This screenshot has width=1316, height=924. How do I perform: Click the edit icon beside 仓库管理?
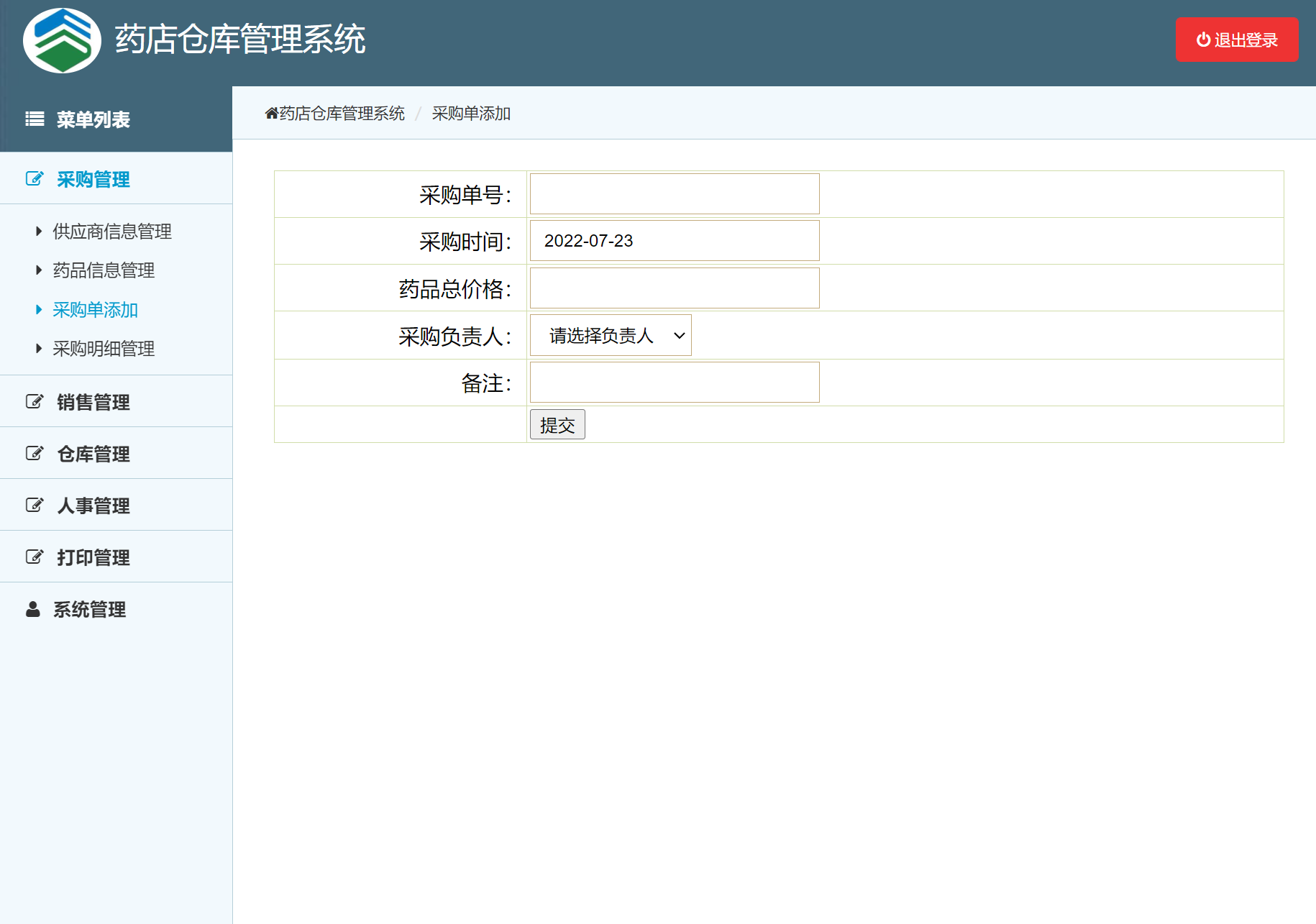(35, 454)
